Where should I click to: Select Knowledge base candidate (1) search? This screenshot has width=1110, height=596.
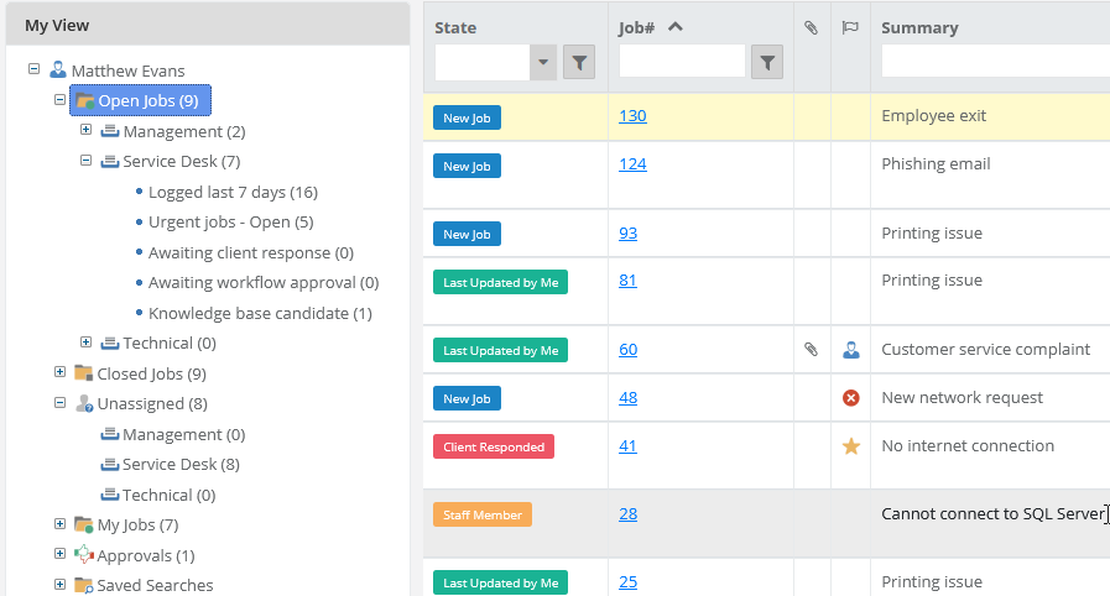260,313
